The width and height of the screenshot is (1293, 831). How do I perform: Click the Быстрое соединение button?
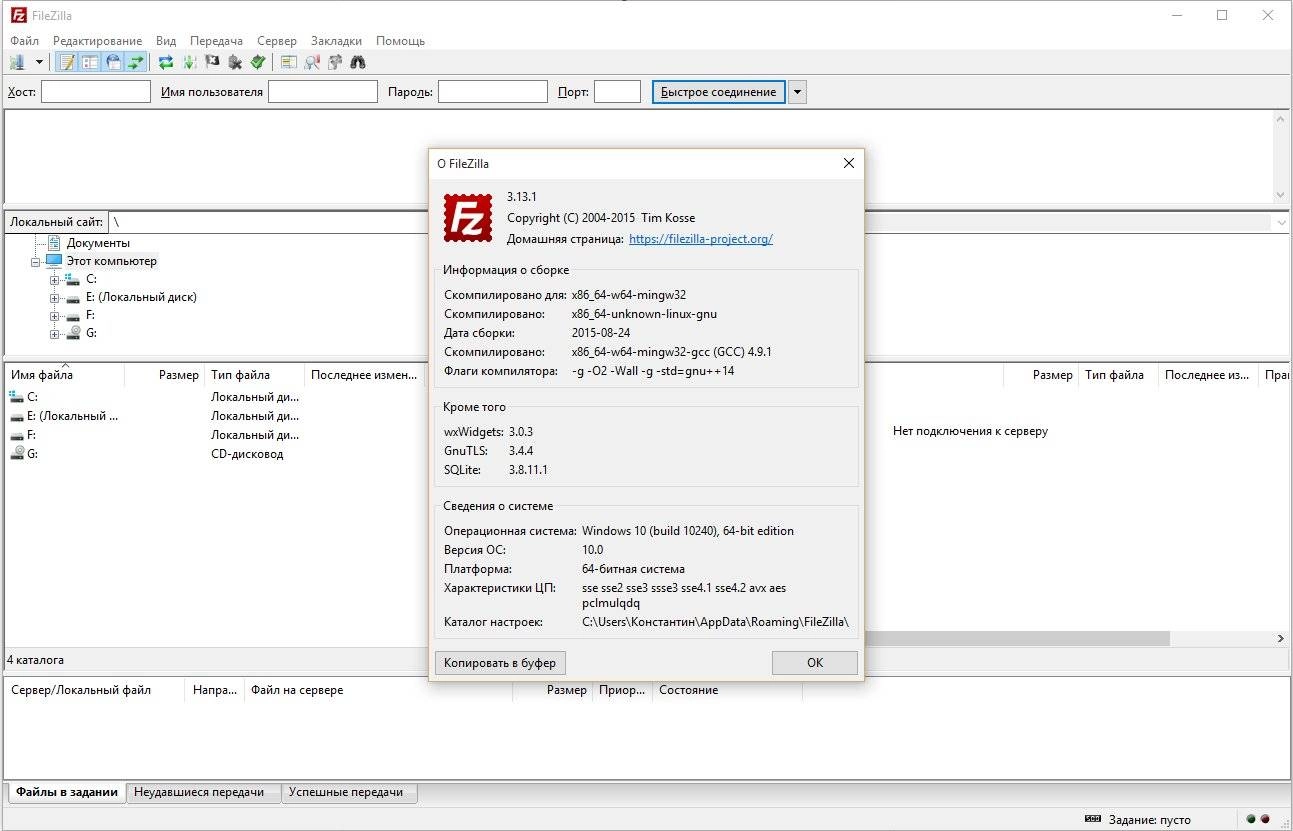(718, 92)
